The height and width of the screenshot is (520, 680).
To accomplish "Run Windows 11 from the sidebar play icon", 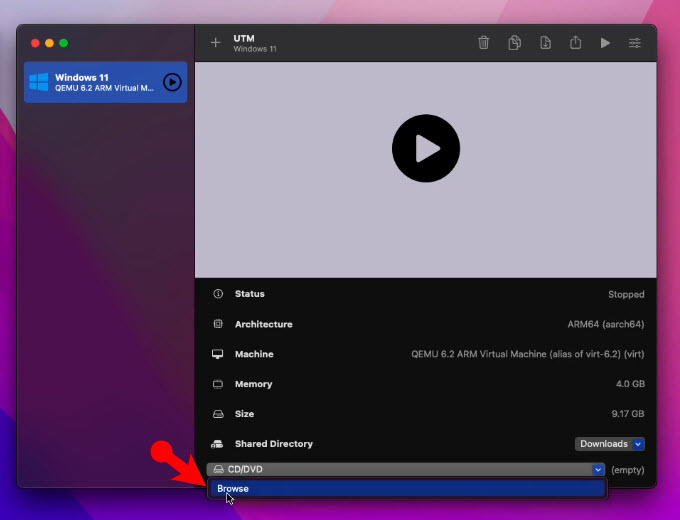I will point(172,82).
